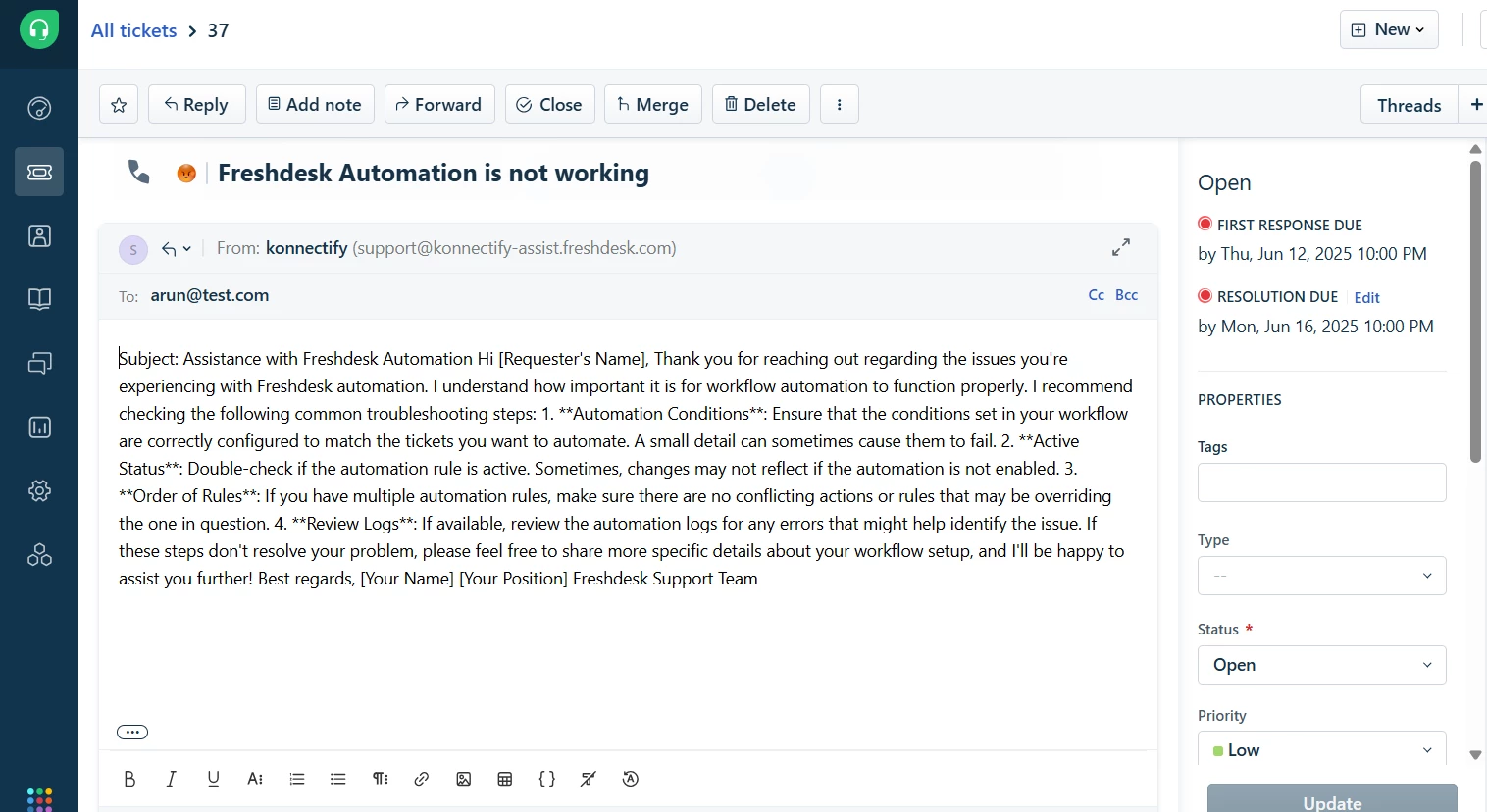
Task: Insert a hyperlink
Action: tap(422, 779)
